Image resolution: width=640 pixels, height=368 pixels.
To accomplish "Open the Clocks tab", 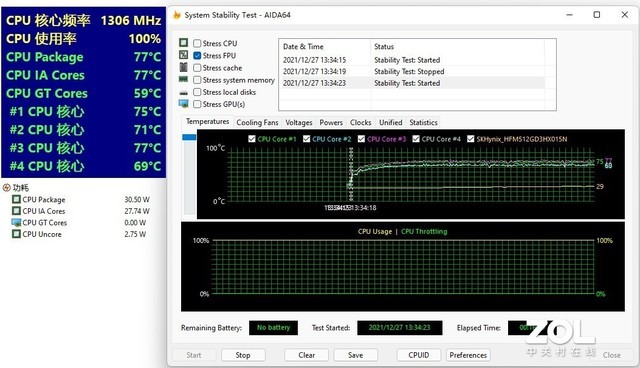I will tap(360, 122).
